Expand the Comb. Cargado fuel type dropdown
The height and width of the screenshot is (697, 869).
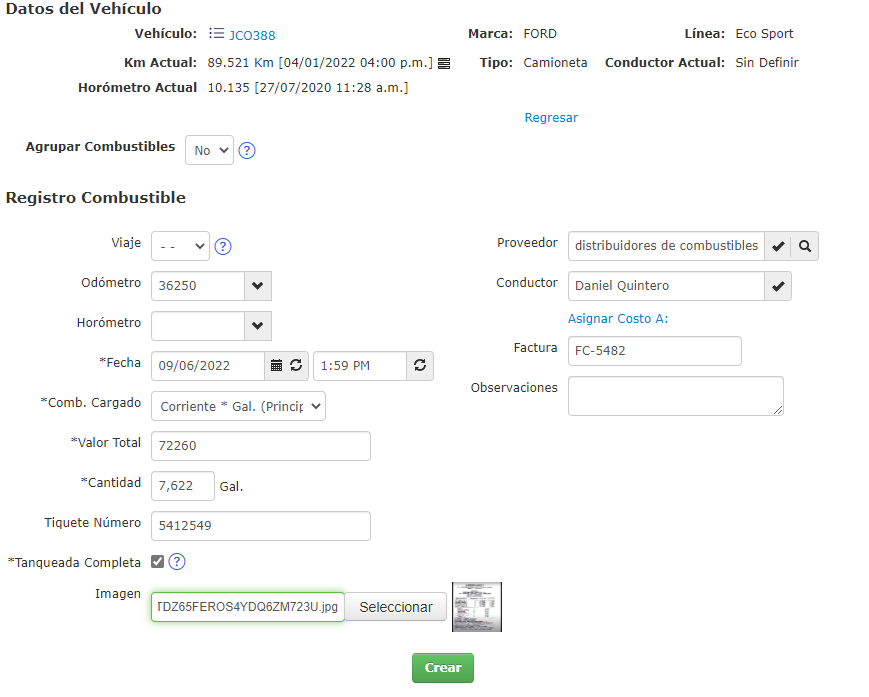click(238, 406)
